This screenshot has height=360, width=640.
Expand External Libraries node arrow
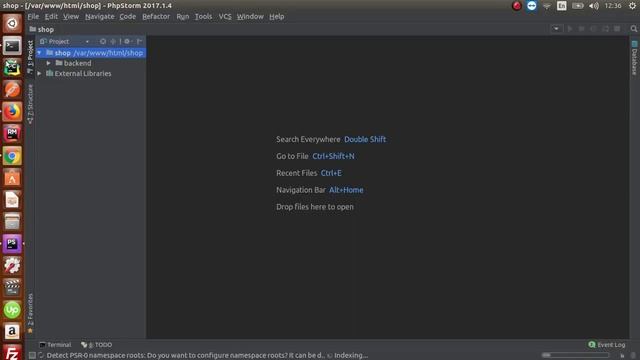click(x=39, y=73)
